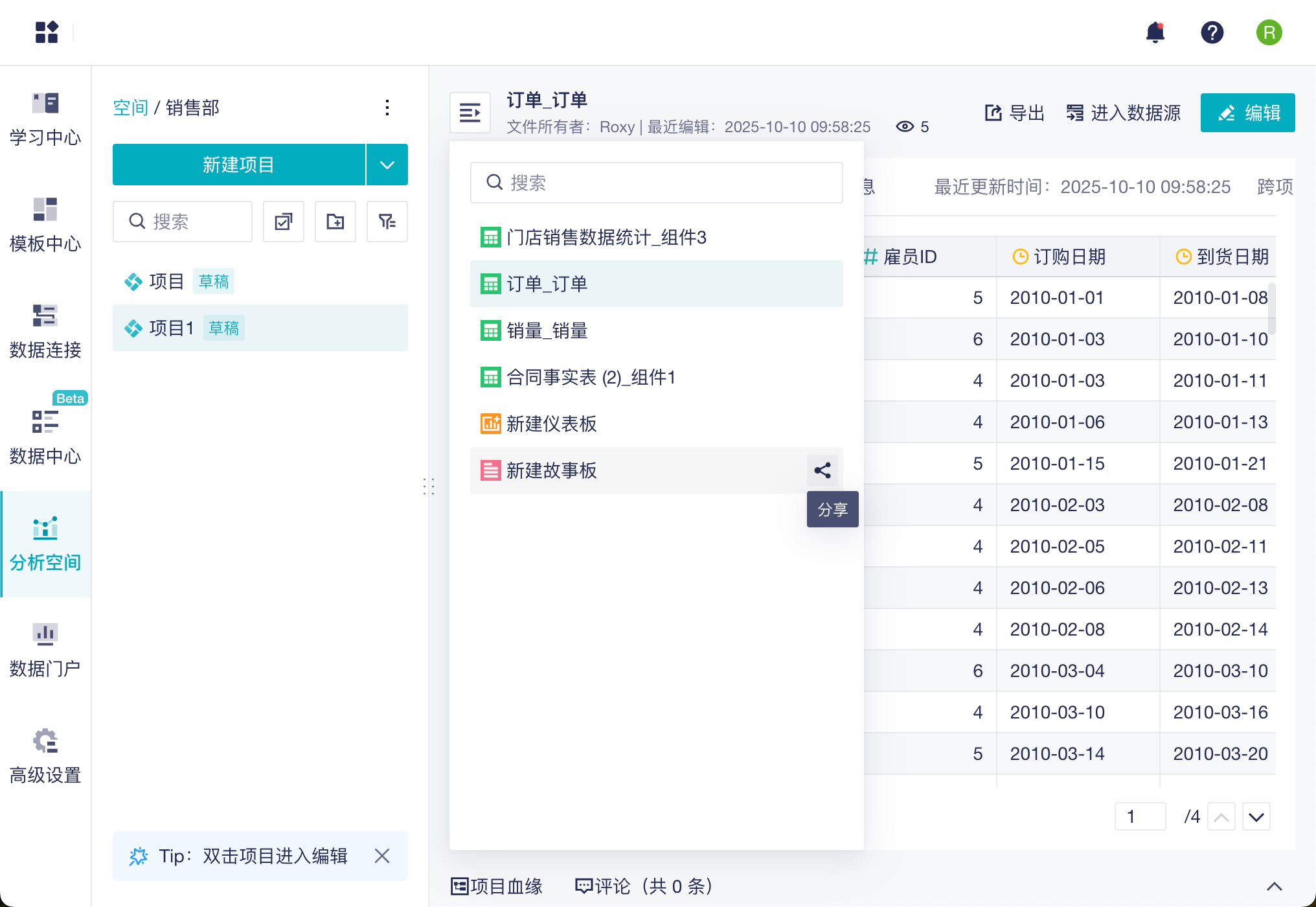Toggle the file list panel icon
Image resolution: width=1316 pixels, height=907 pixels.
tap(470, 113)
